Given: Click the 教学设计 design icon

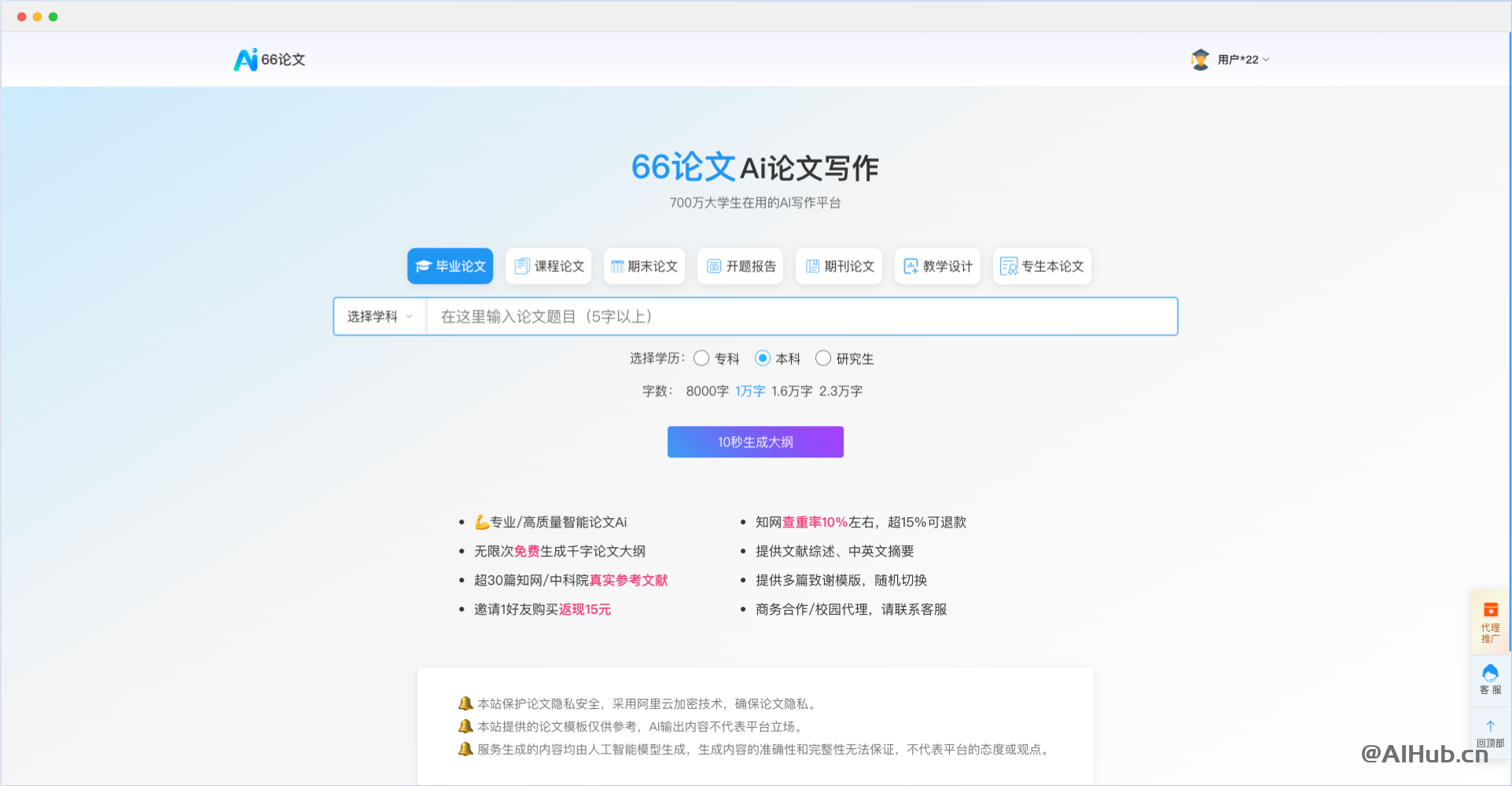Looking at the screenshot, I should [911, 266].
